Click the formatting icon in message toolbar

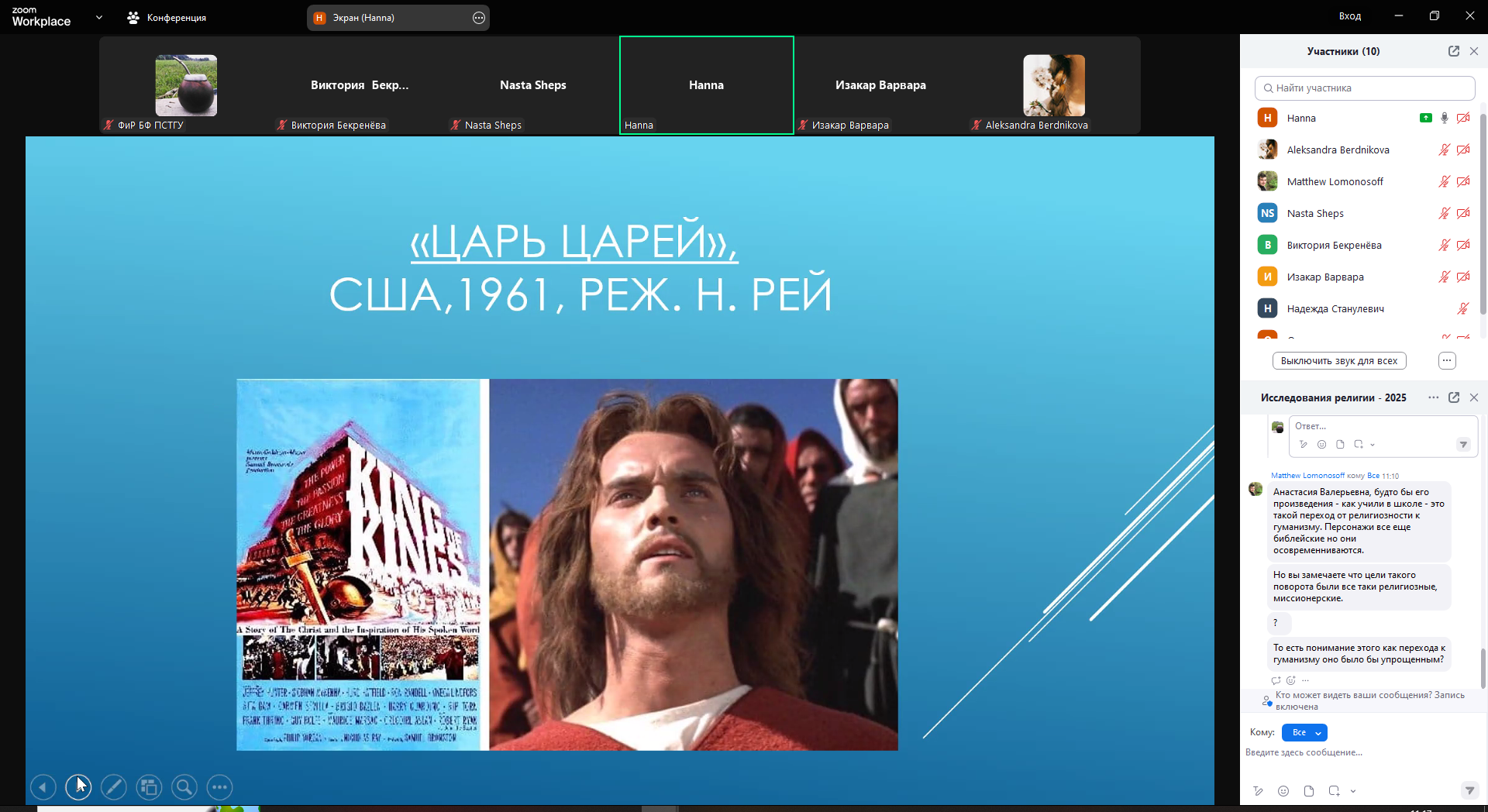click(x=1258, y=791)
